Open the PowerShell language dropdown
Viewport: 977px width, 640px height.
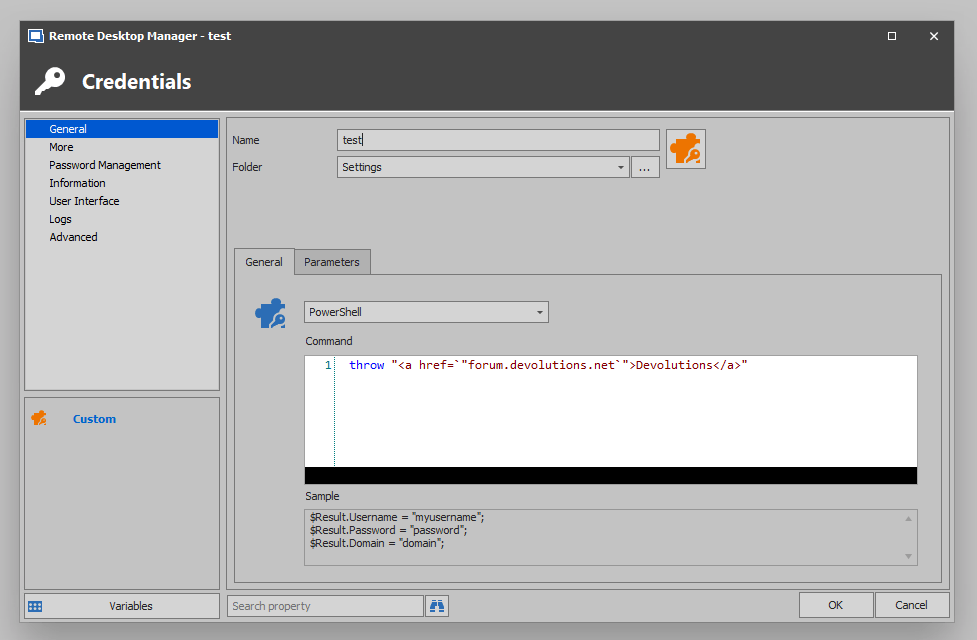tap(539, 311)
